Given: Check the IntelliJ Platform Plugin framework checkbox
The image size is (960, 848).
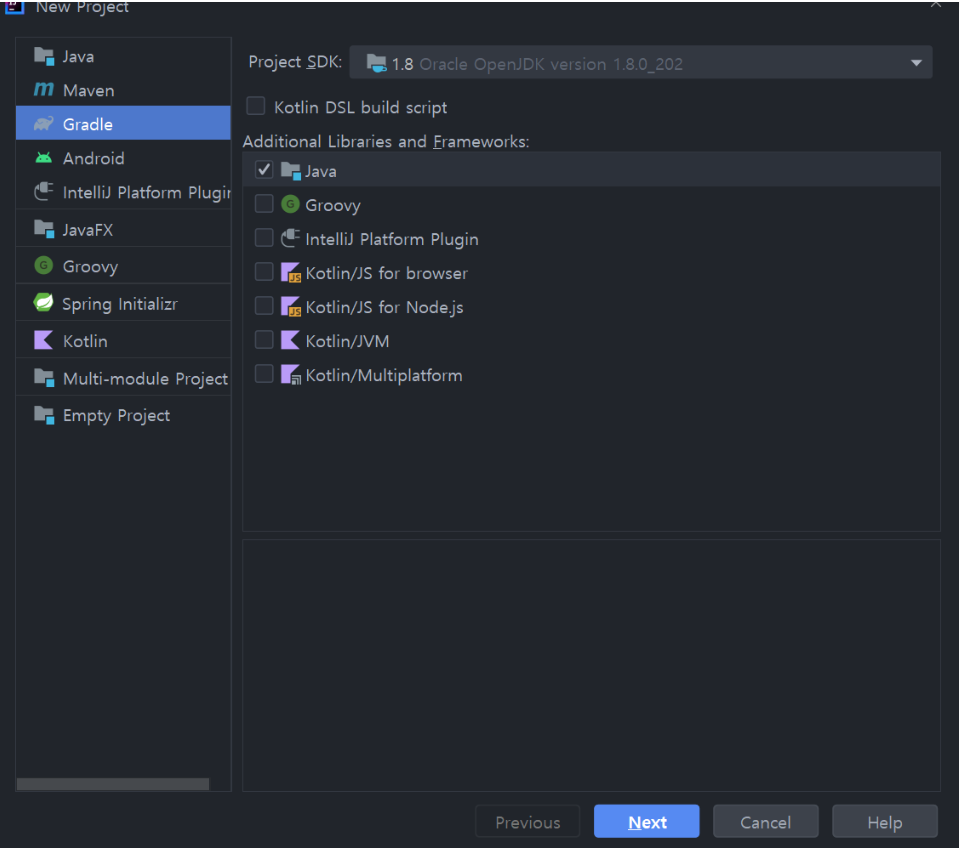Looking at the screenshot, I should tap(264, 238).
